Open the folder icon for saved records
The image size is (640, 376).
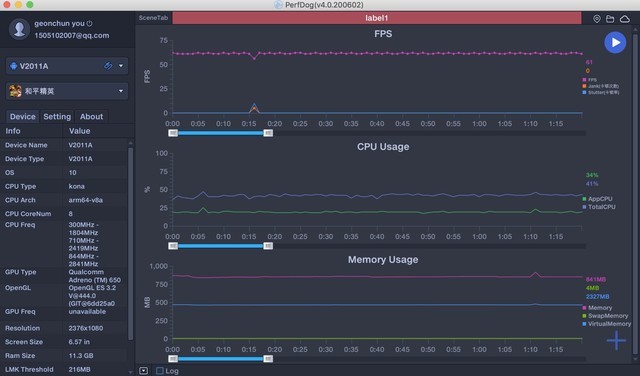(610, 19)
